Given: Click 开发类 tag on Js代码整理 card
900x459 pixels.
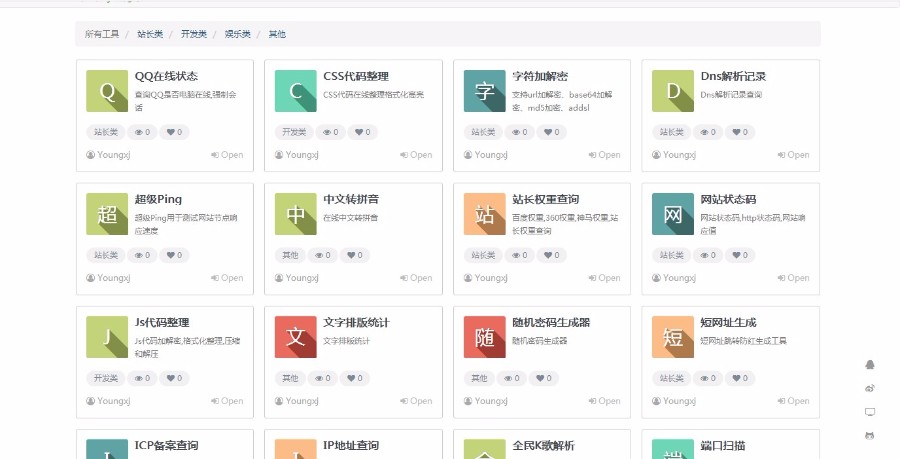Looking at the screenshot, I should pyautogui.click(x=106, y=378).
